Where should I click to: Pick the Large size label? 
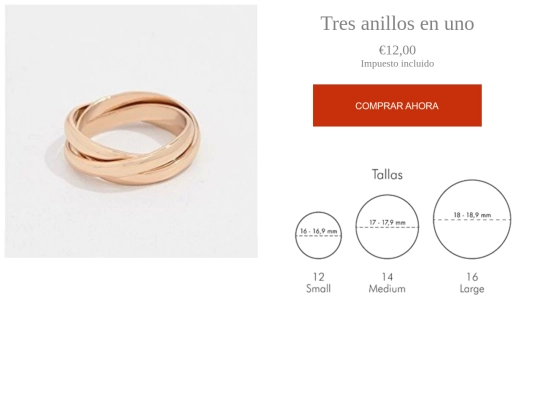click(x=472, y=289)
